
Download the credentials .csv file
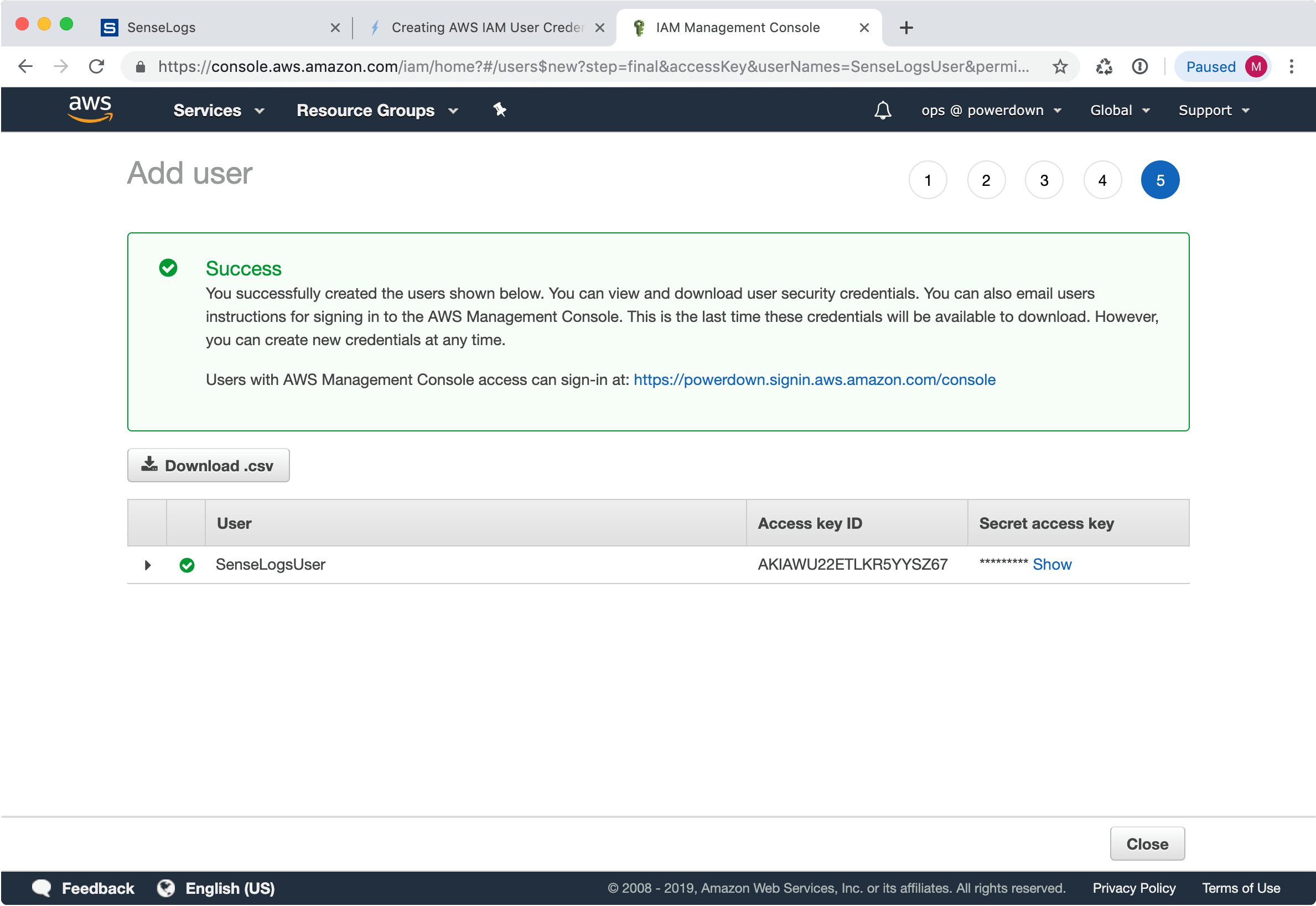point(209,466)
